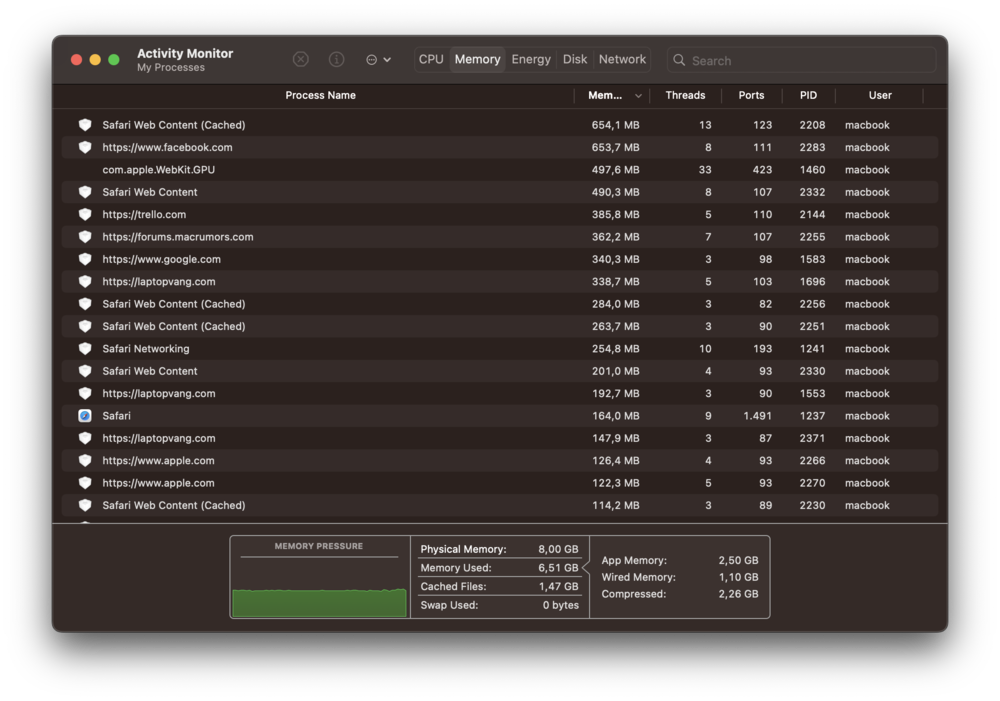Click the Physical Memory value 8,00 GB
1000x701 pixels.
coord(558,549)
